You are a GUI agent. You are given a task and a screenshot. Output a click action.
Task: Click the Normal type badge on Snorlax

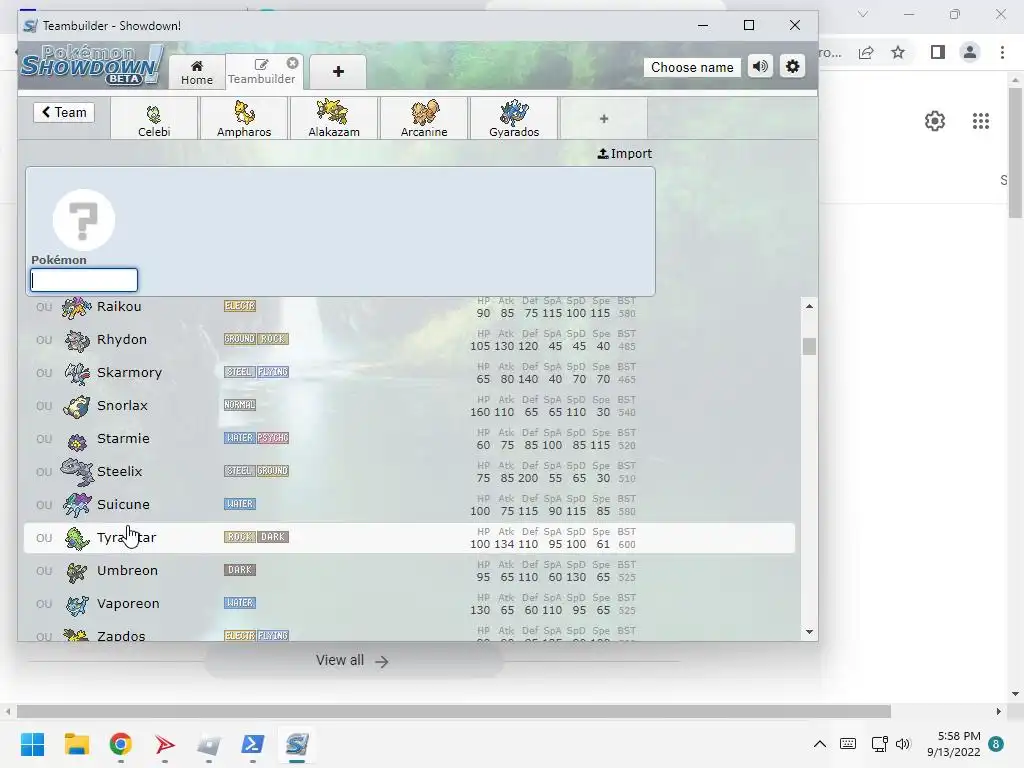tap(240, 405)
